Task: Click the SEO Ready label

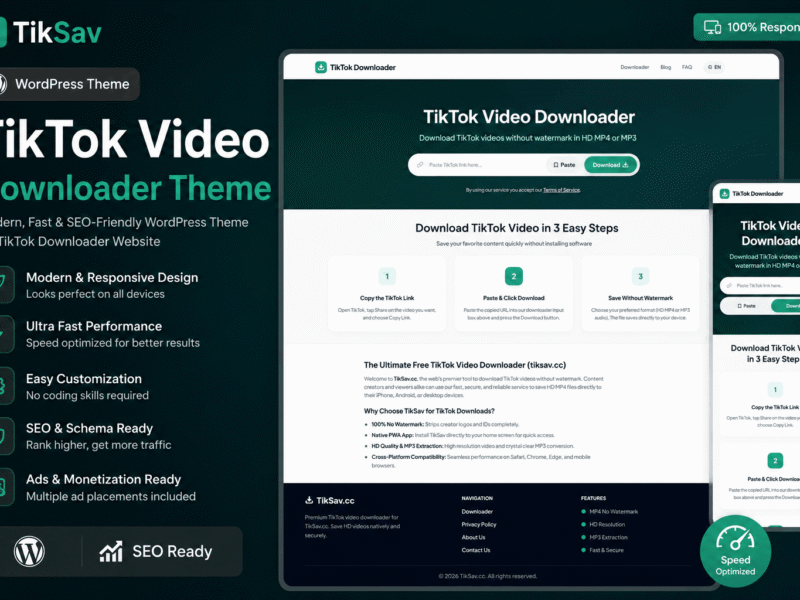Action: (x=172, y=552)
